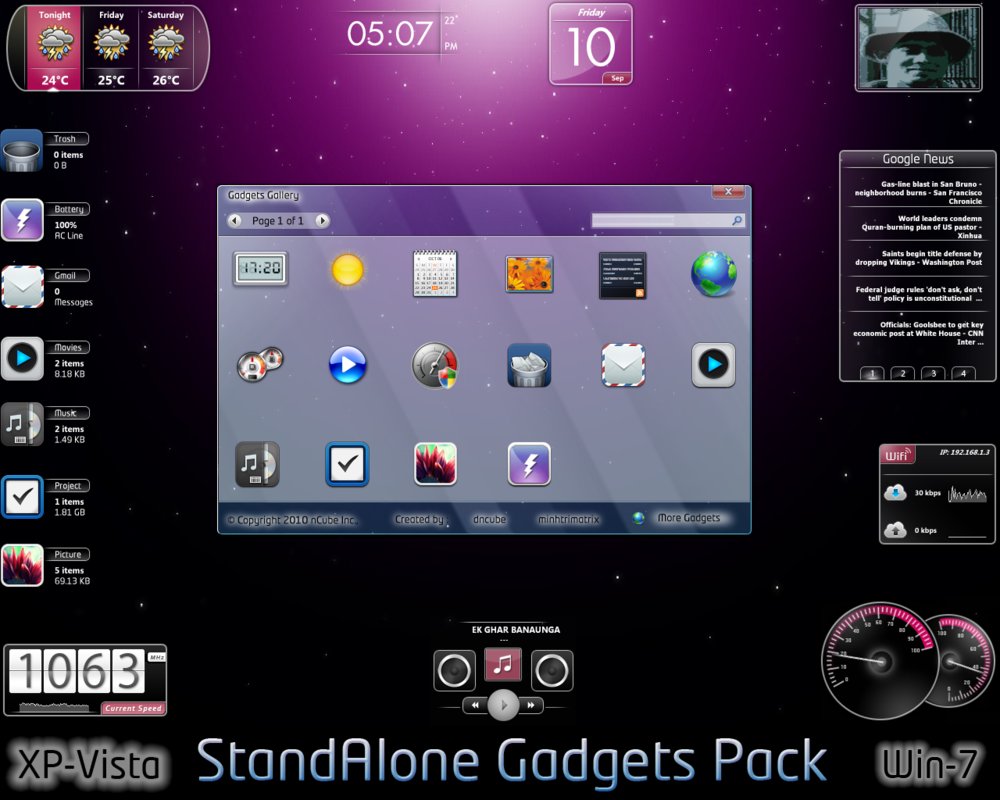Switch to Google News page 2

tap(901, 372)
